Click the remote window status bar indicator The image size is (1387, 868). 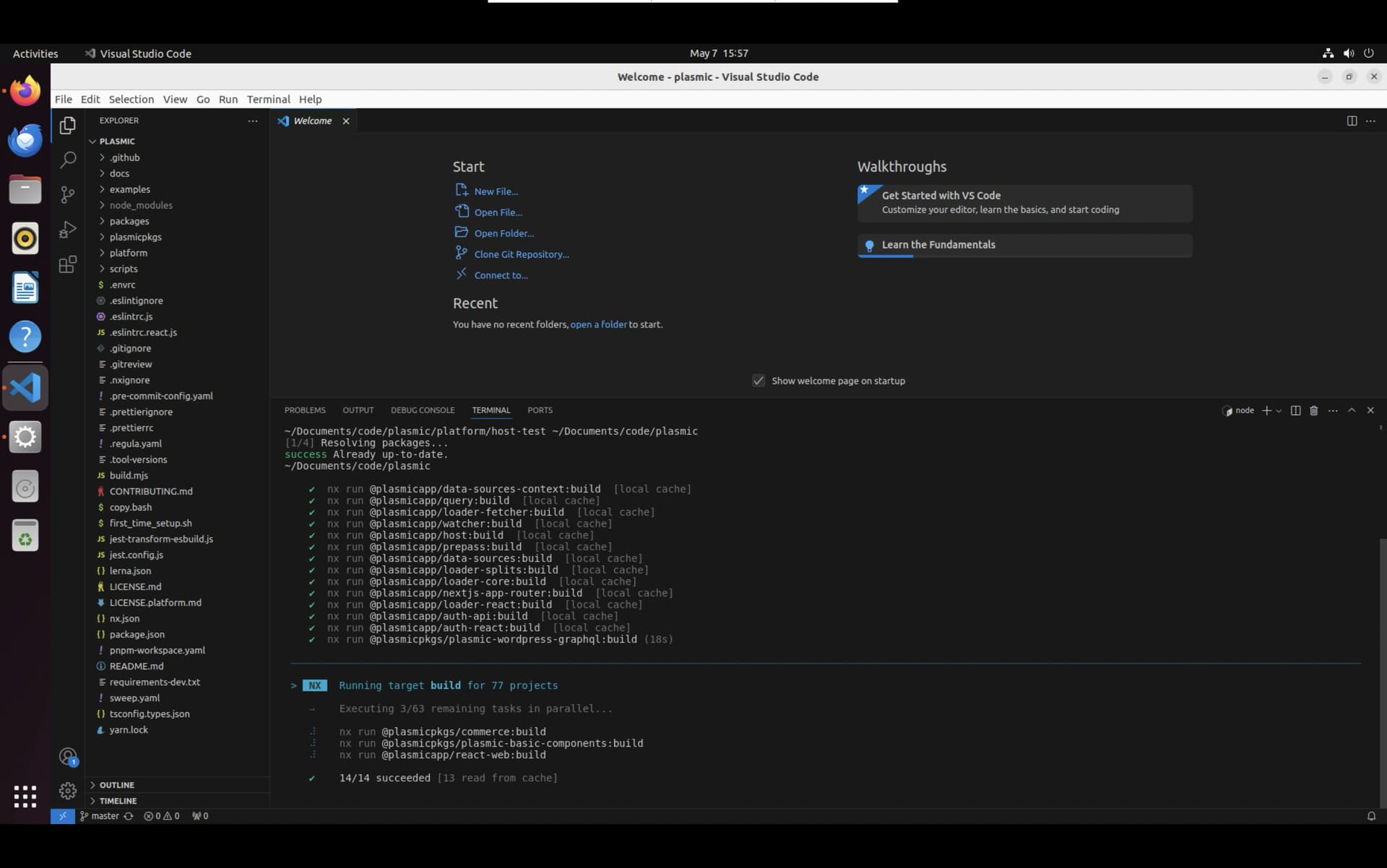(63, 816)
